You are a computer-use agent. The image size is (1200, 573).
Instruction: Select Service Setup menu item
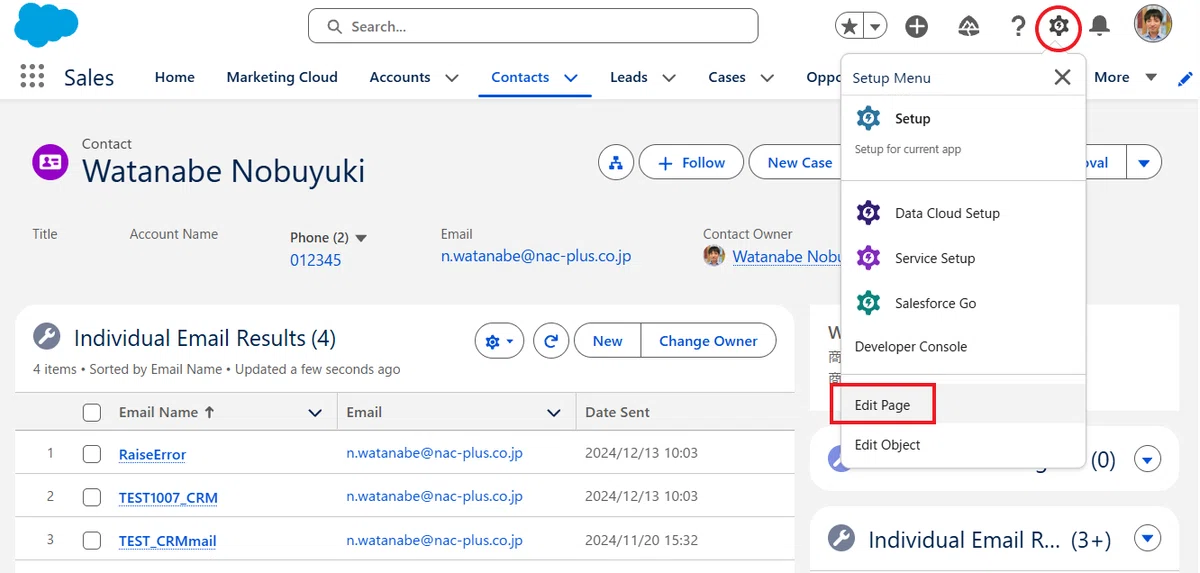click(963, 258)
